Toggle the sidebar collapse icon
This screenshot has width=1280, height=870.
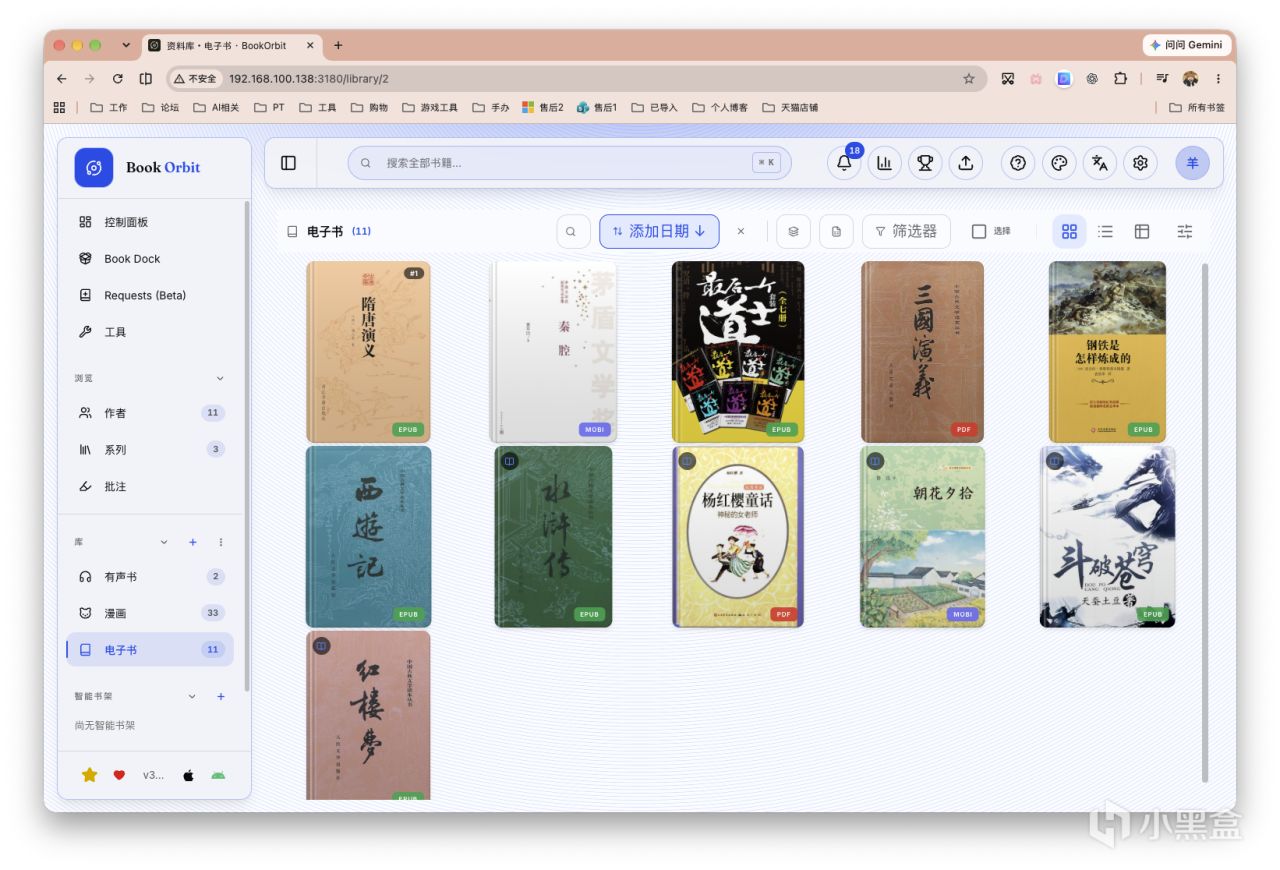tap(289, 163)
